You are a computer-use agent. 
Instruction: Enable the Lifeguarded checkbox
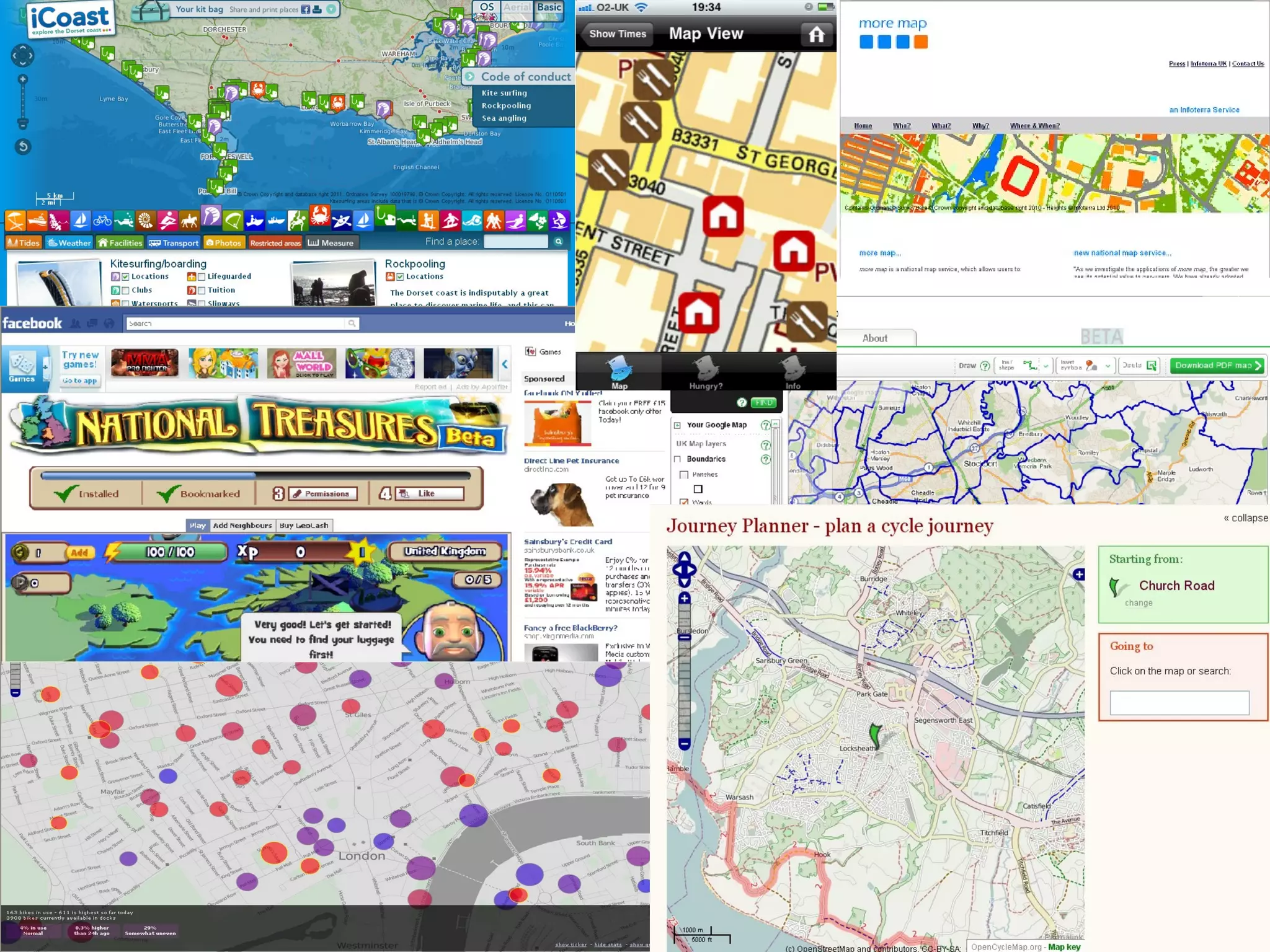[x=202, y=277]
